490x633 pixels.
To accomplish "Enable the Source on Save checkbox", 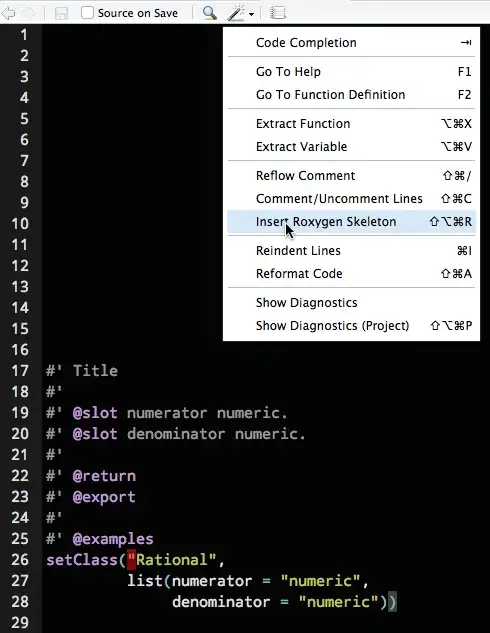I will tap(87, 13).
